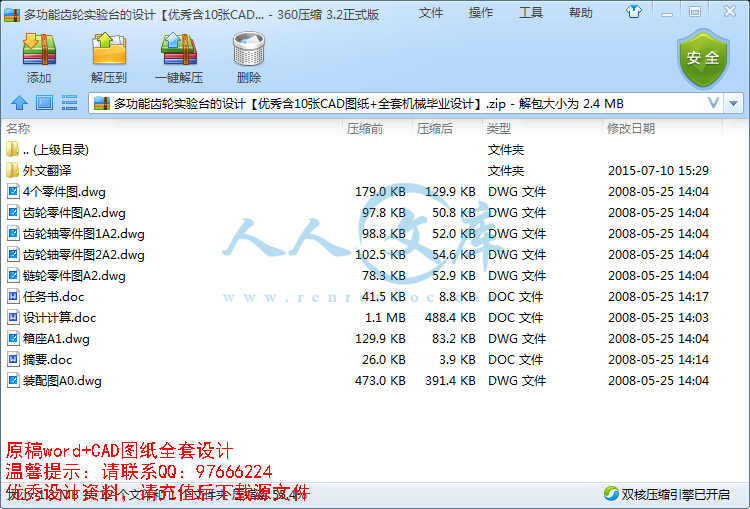This screenshot has height=509, width=750.
Task: Open the 操作 menu
Action: tap(481, 13)
